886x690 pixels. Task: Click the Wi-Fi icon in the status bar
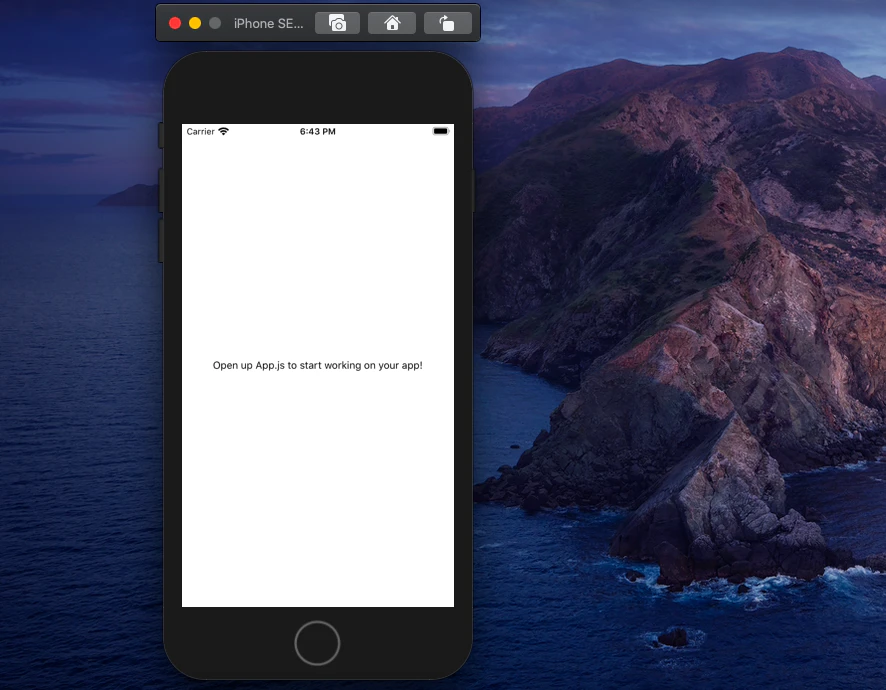click(x=224, y=131)
